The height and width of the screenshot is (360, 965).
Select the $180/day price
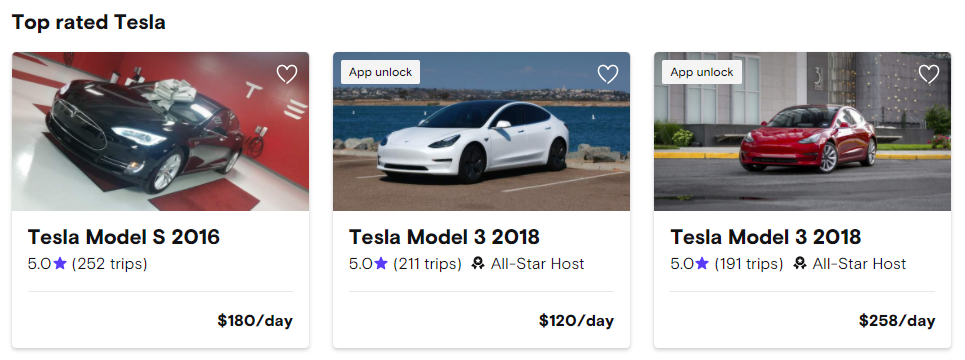255,321
